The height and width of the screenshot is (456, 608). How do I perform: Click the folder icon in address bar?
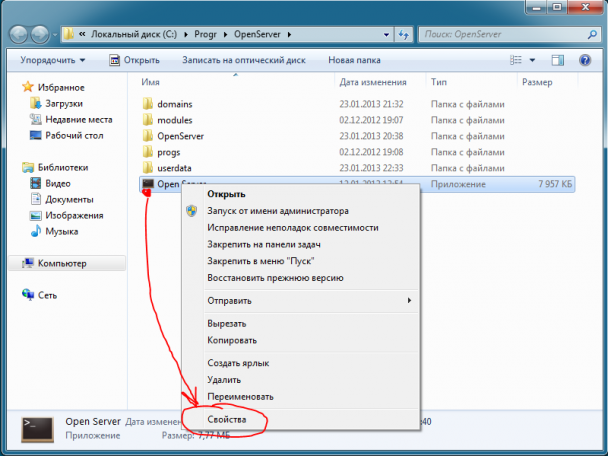pyautogui.click(x=68, y=34)
